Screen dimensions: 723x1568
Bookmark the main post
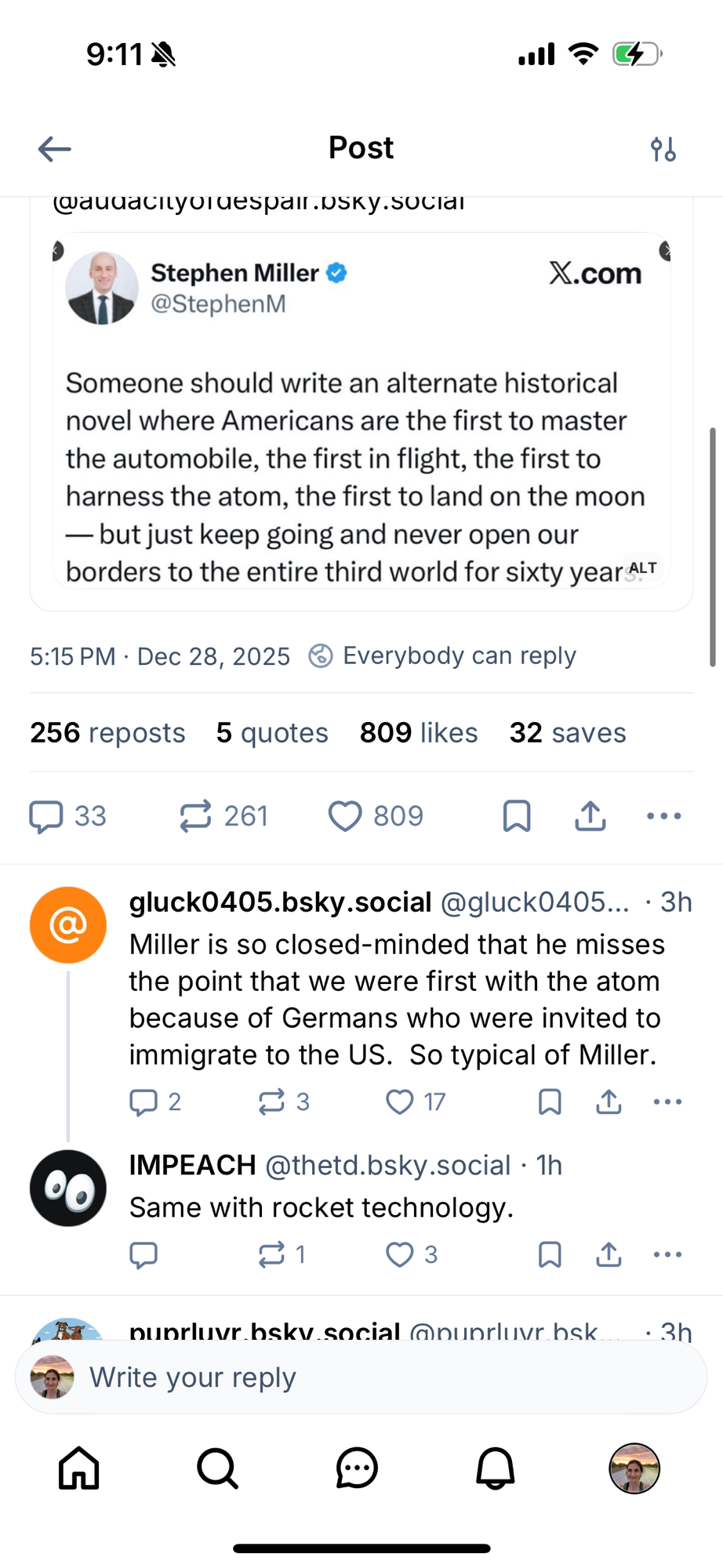pyautogui.click(x=517, y=816)
